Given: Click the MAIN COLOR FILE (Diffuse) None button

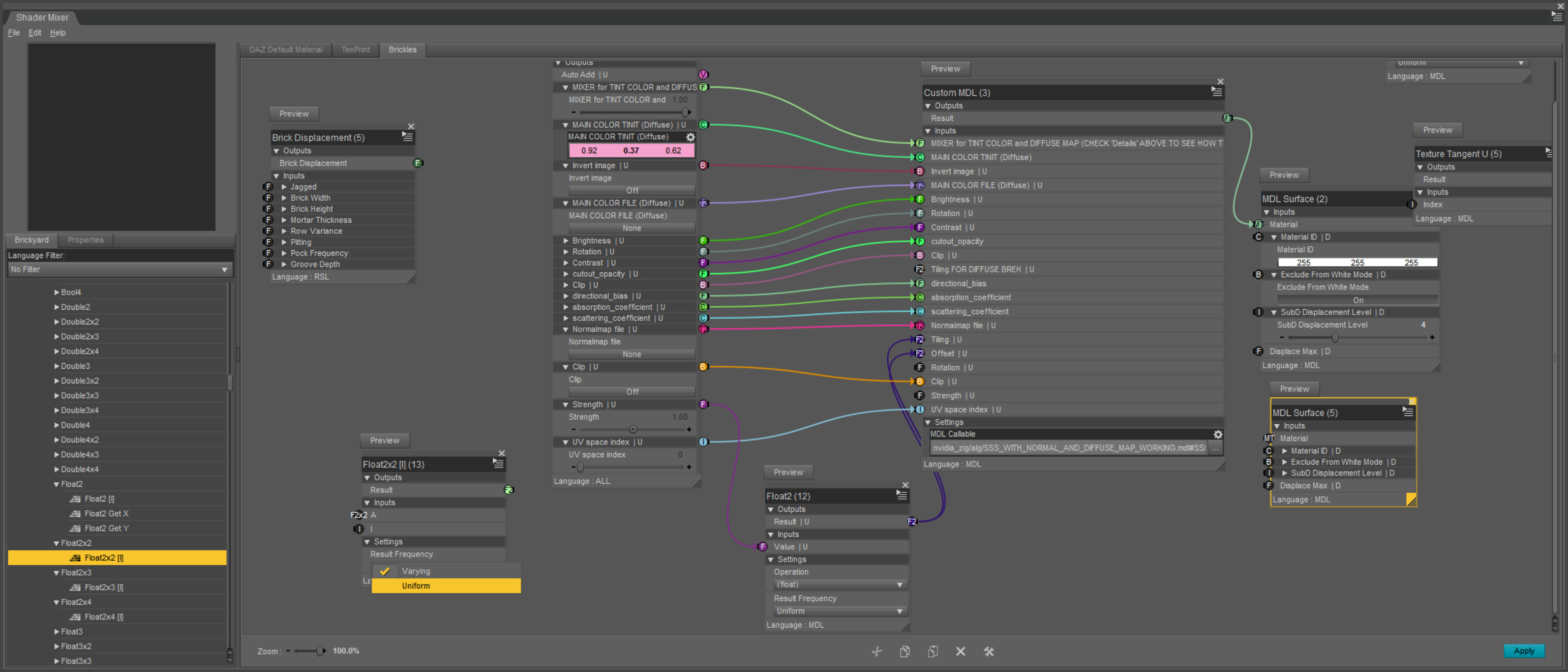Looking at the screenshot, I should (632, 228).
